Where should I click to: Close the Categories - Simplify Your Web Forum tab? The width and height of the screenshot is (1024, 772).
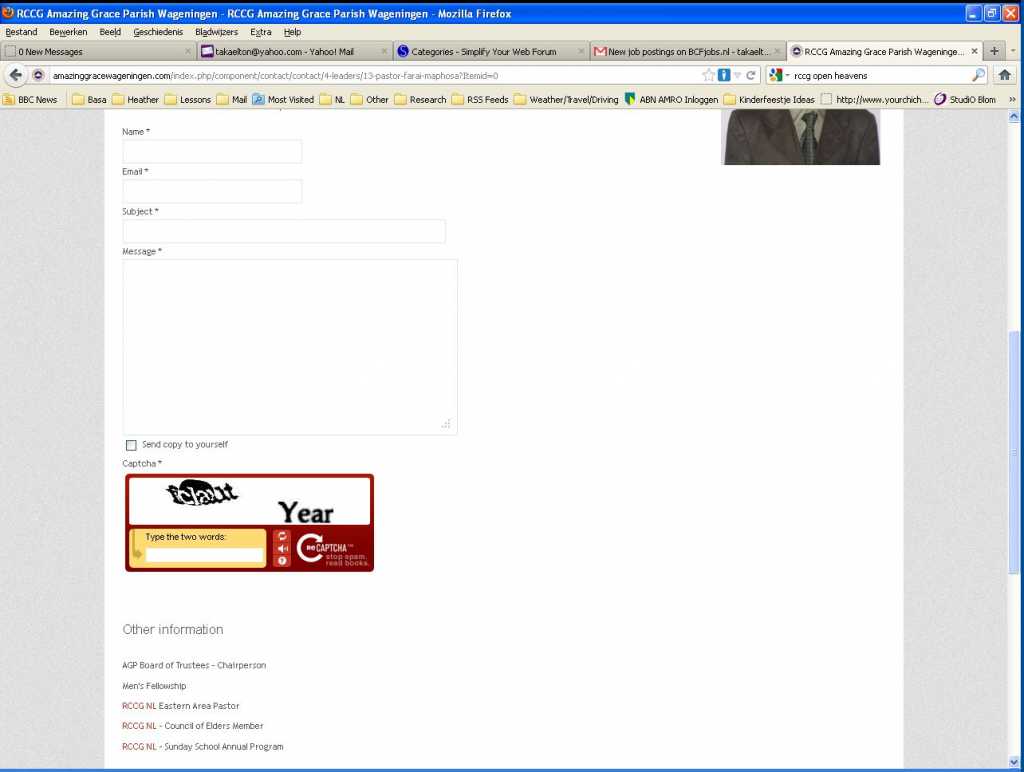[x=580, y=51]
